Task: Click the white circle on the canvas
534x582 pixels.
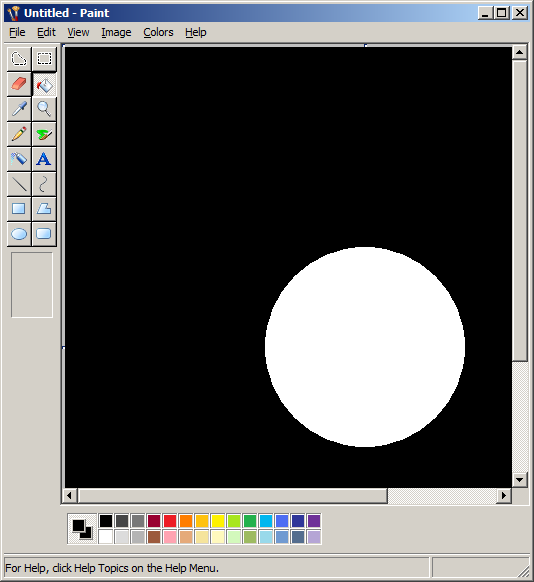Action: pyautogui.click(x=365, y=347)
